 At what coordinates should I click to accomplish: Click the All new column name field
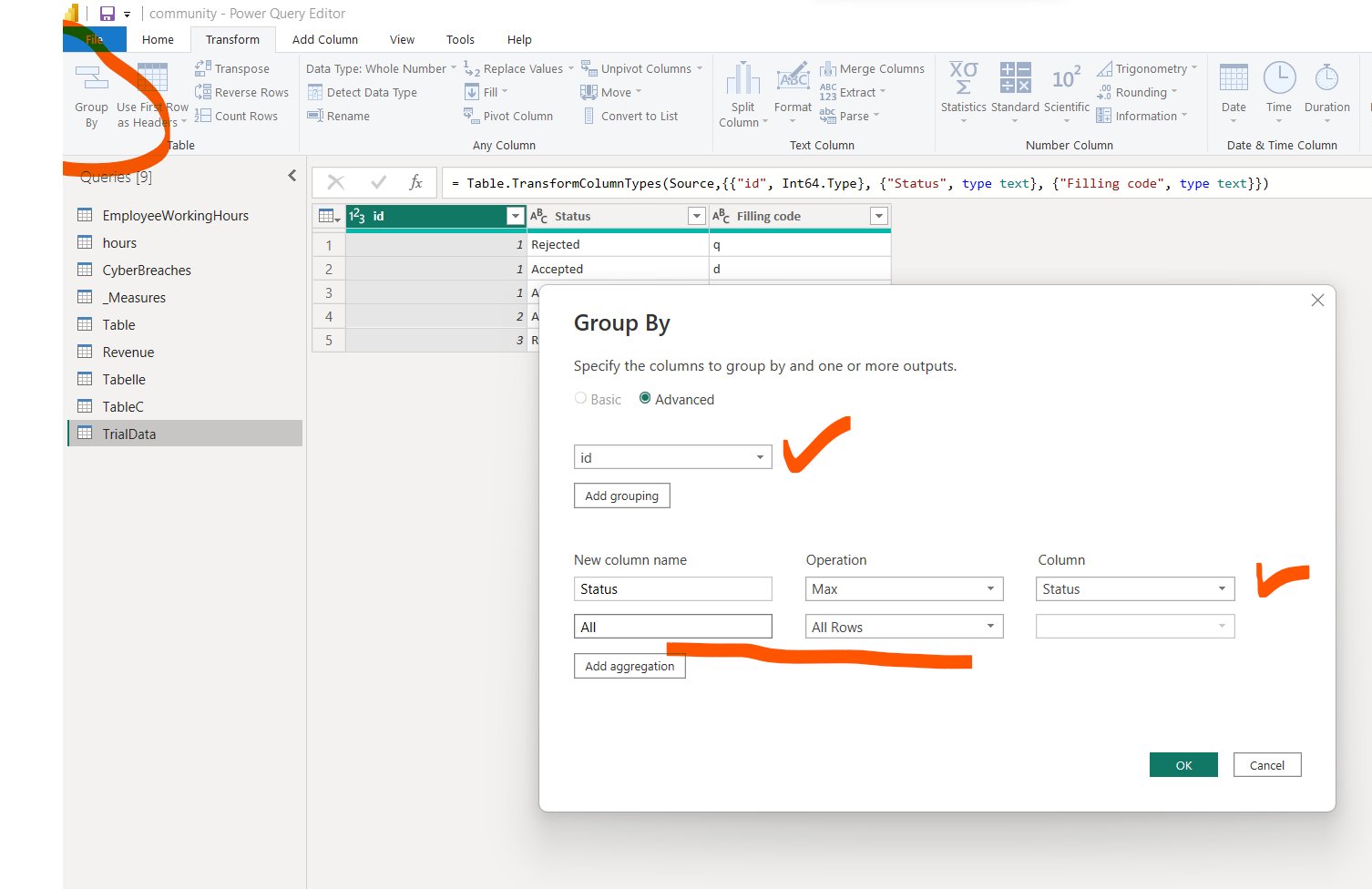tap(672, 627)
